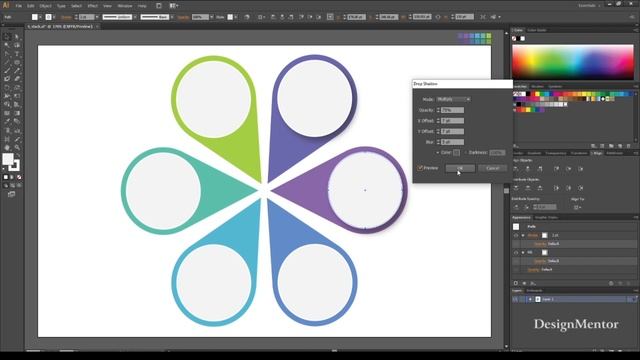Select the Zoom tool
The height and width of the screenshot is (360, 640).
click(17, 147)
